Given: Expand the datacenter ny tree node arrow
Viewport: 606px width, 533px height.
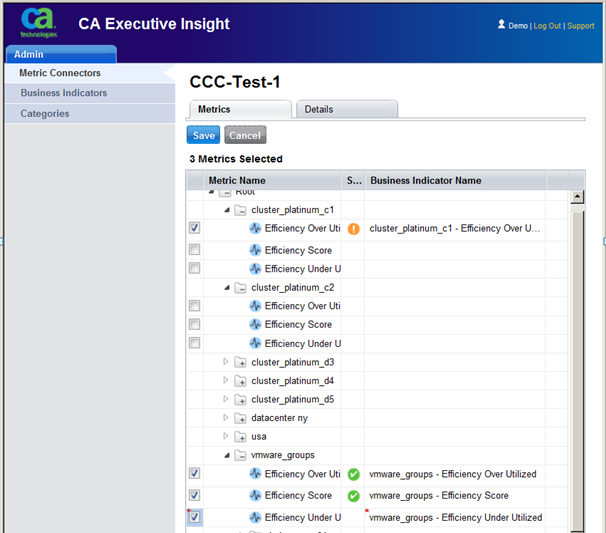Looking at the screenshot, I should (x=226, y=417).
